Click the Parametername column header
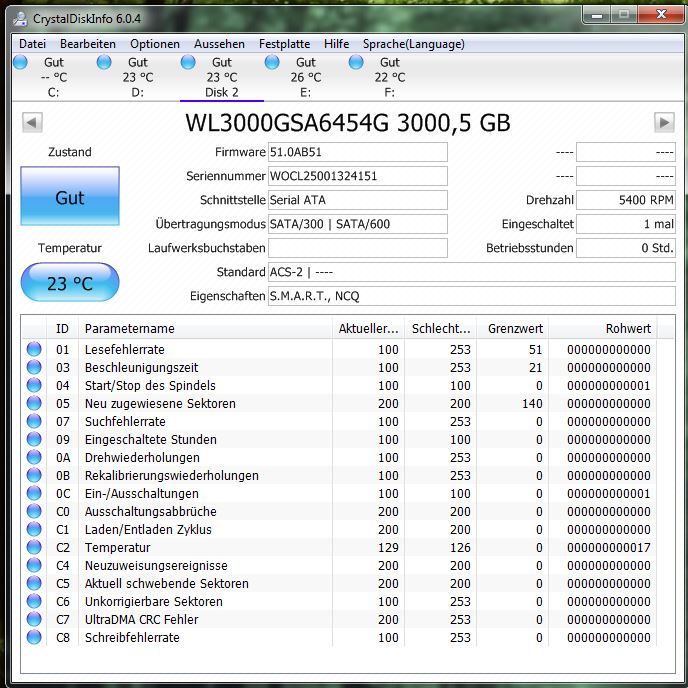This screenshot has height=688, width=688. tap(205, 329)
